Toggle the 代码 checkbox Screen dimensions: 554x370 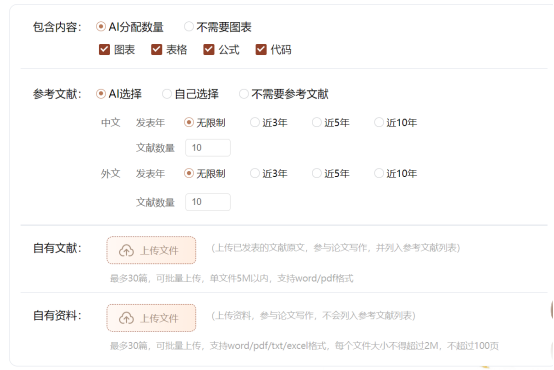(x=261, y=49)
